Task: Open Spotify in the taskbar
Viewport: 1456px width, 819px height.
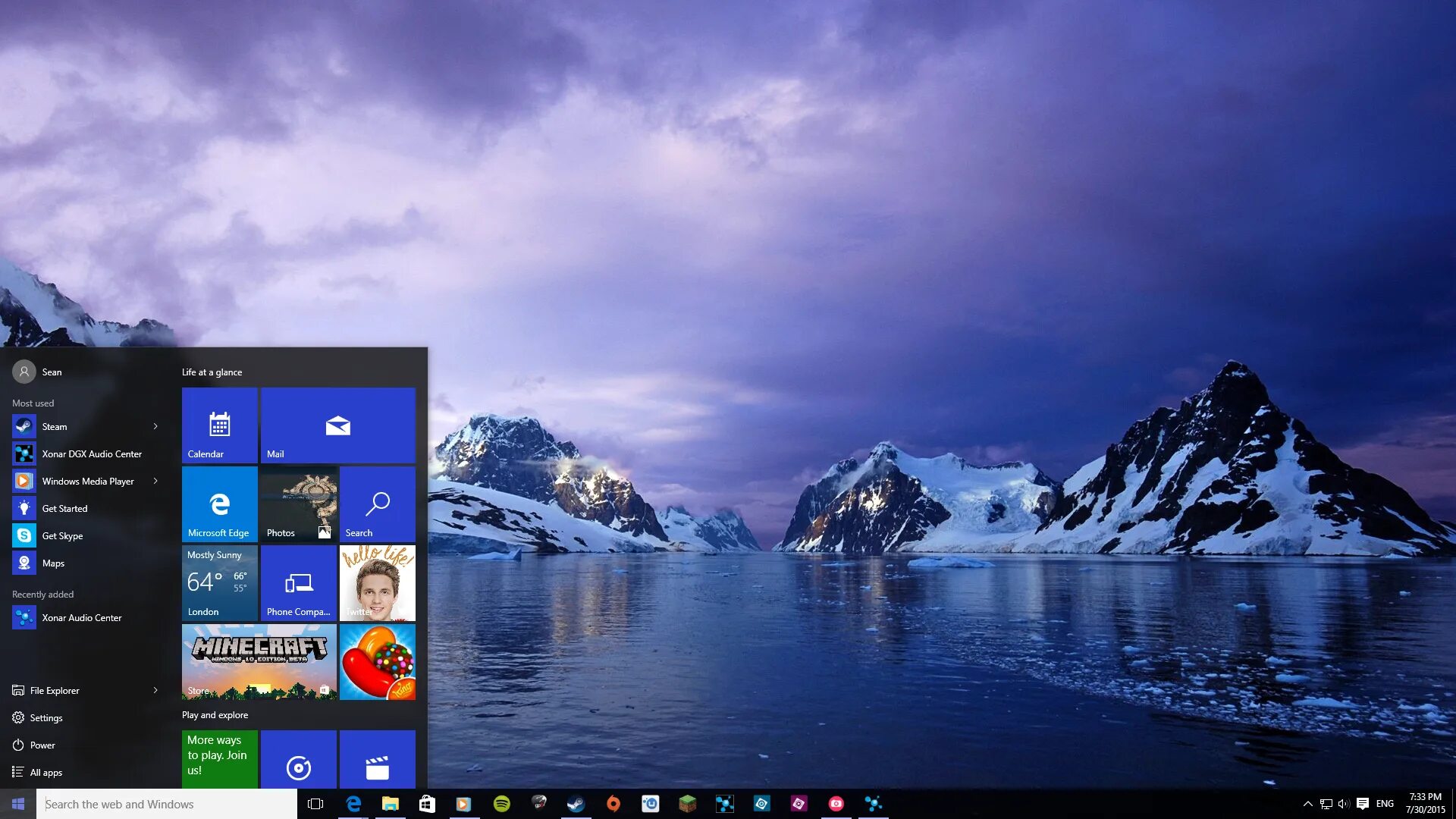Action: tap(502, 804)
